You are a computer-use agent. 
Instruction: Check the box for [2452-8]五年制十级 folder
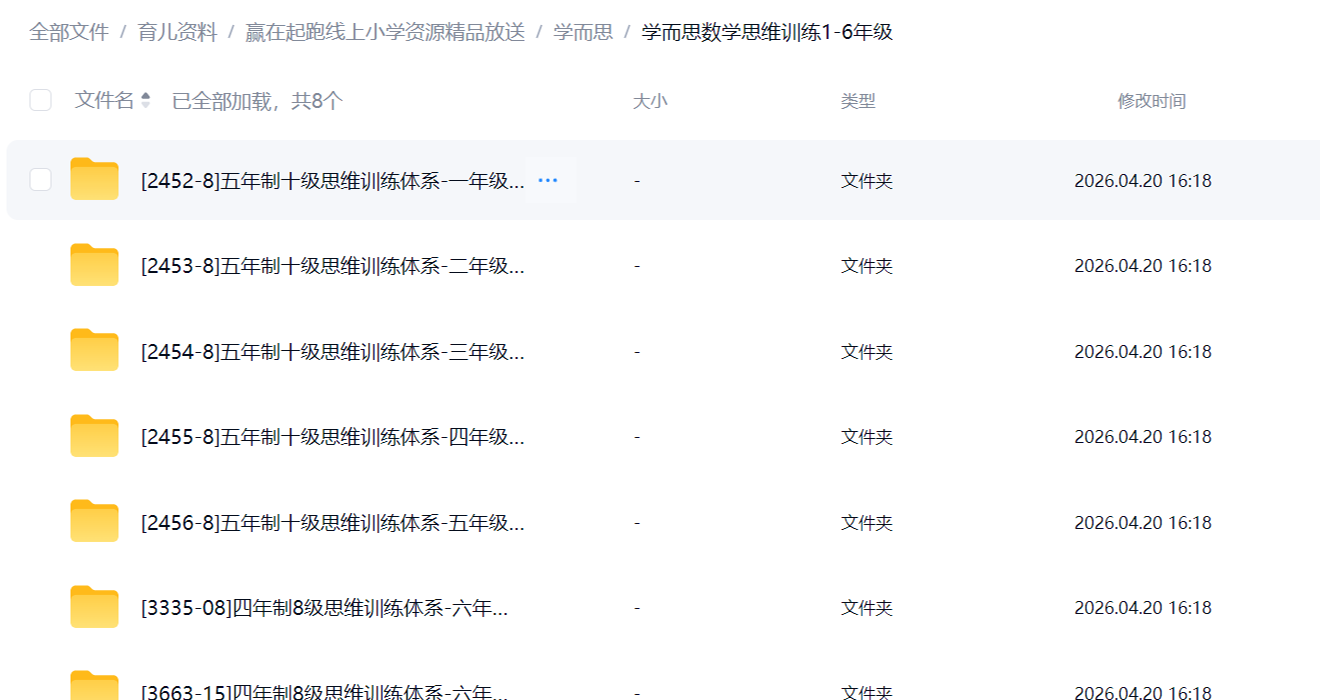click(x=40, y=180)
